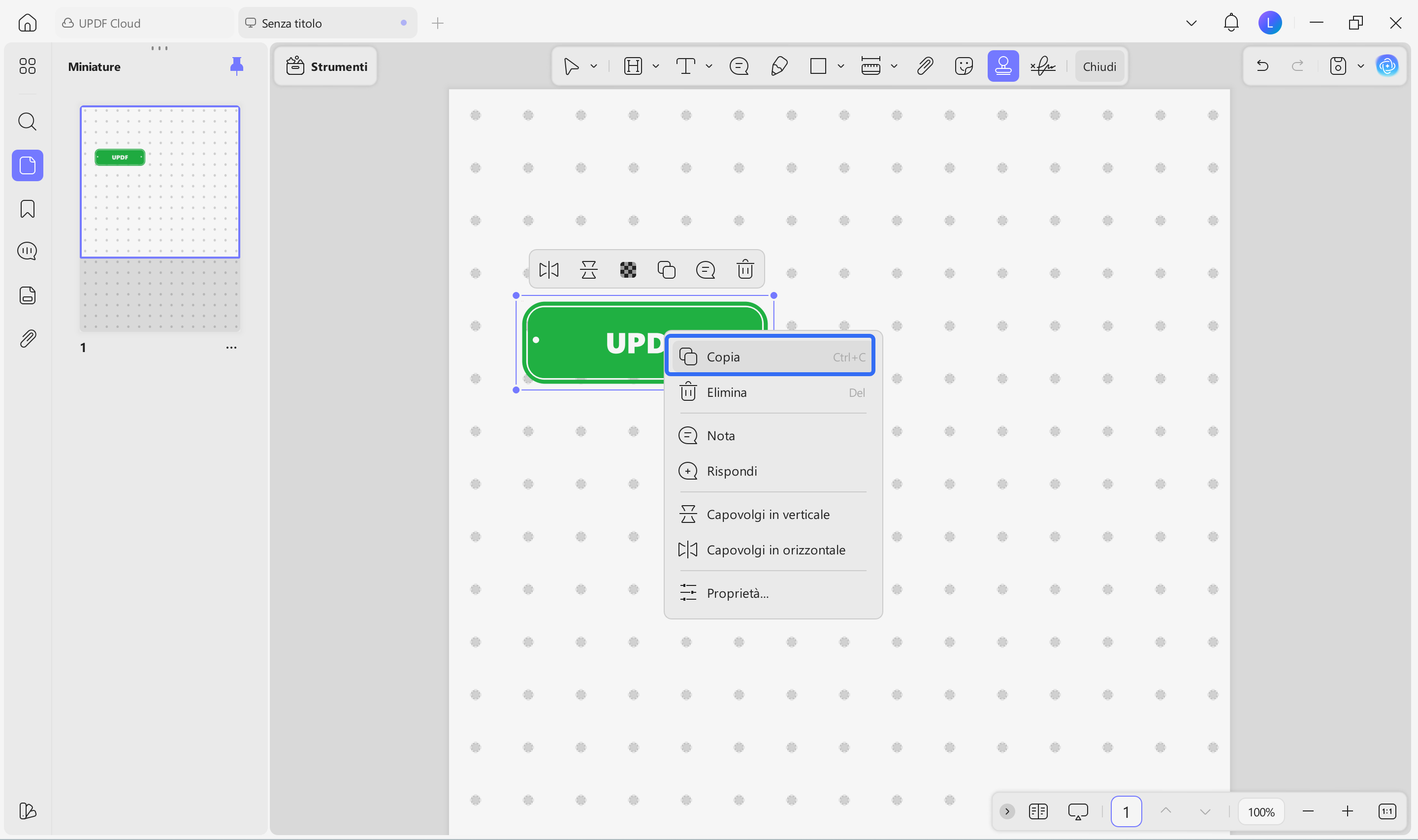Select the signature tool
This screenshot has height=840, width=1418.
(1043, 66)
